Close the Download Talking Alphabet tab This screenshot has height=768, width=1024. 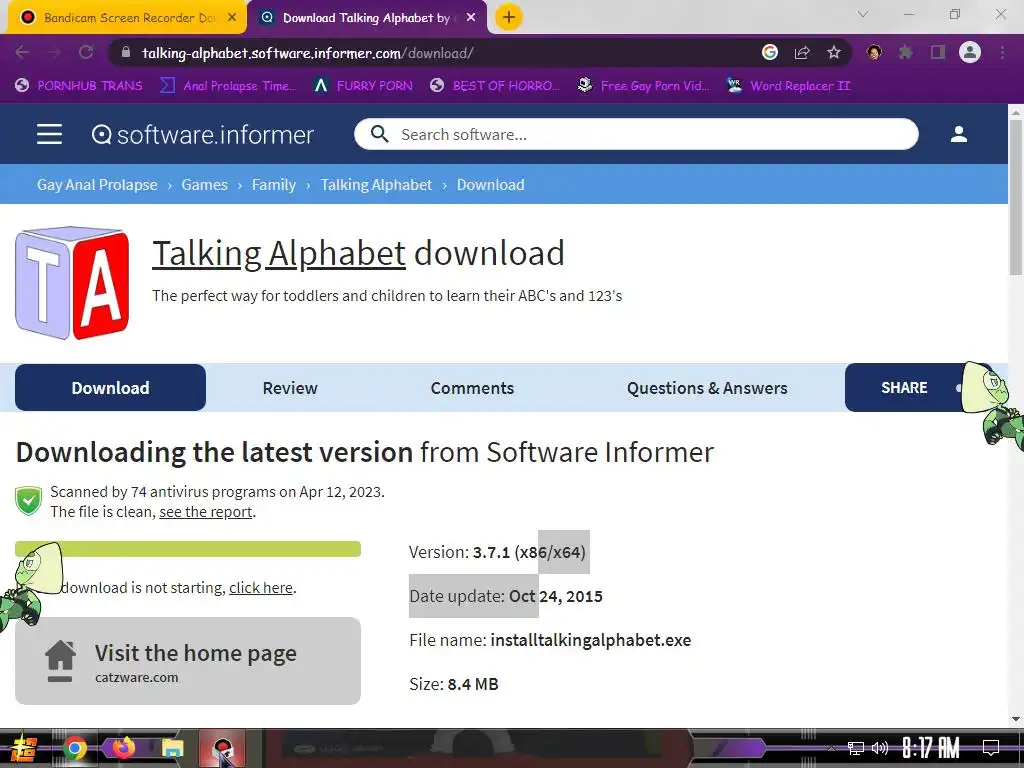tap(471, 18)
